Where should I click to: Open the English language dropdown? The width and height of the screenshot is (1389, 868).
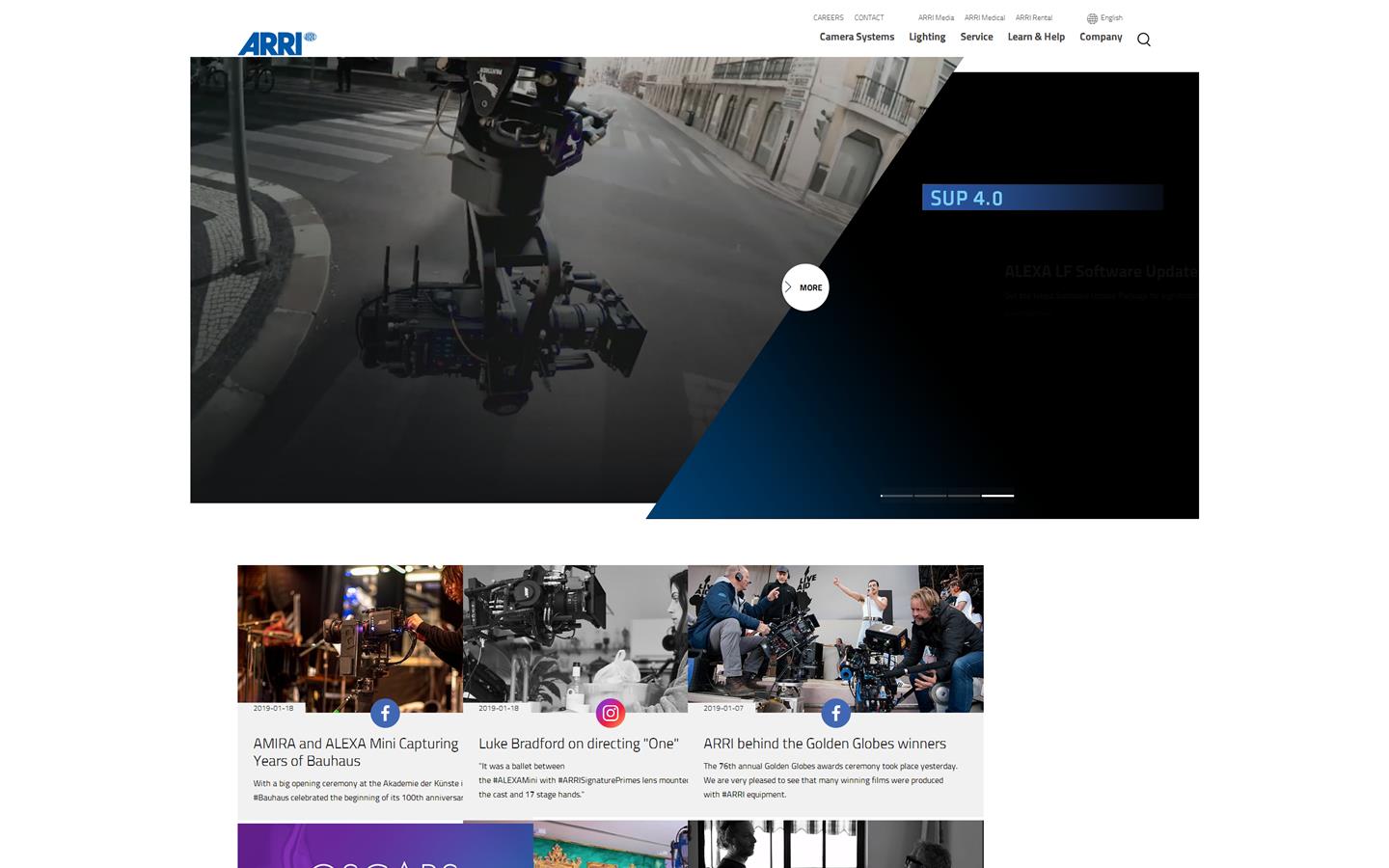click(x=1109, y=17)
